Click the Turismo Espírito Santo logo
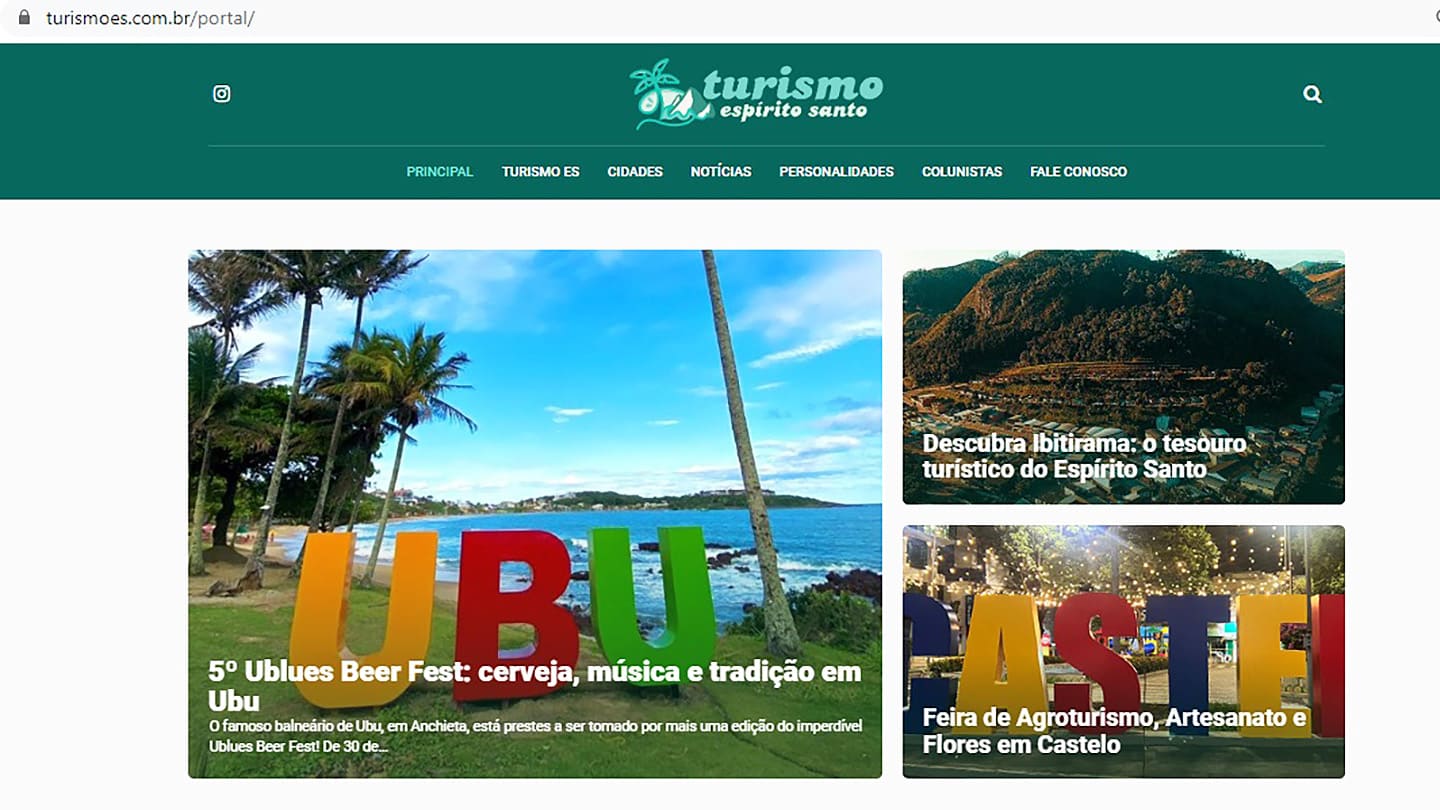 [x=756, y=93]
